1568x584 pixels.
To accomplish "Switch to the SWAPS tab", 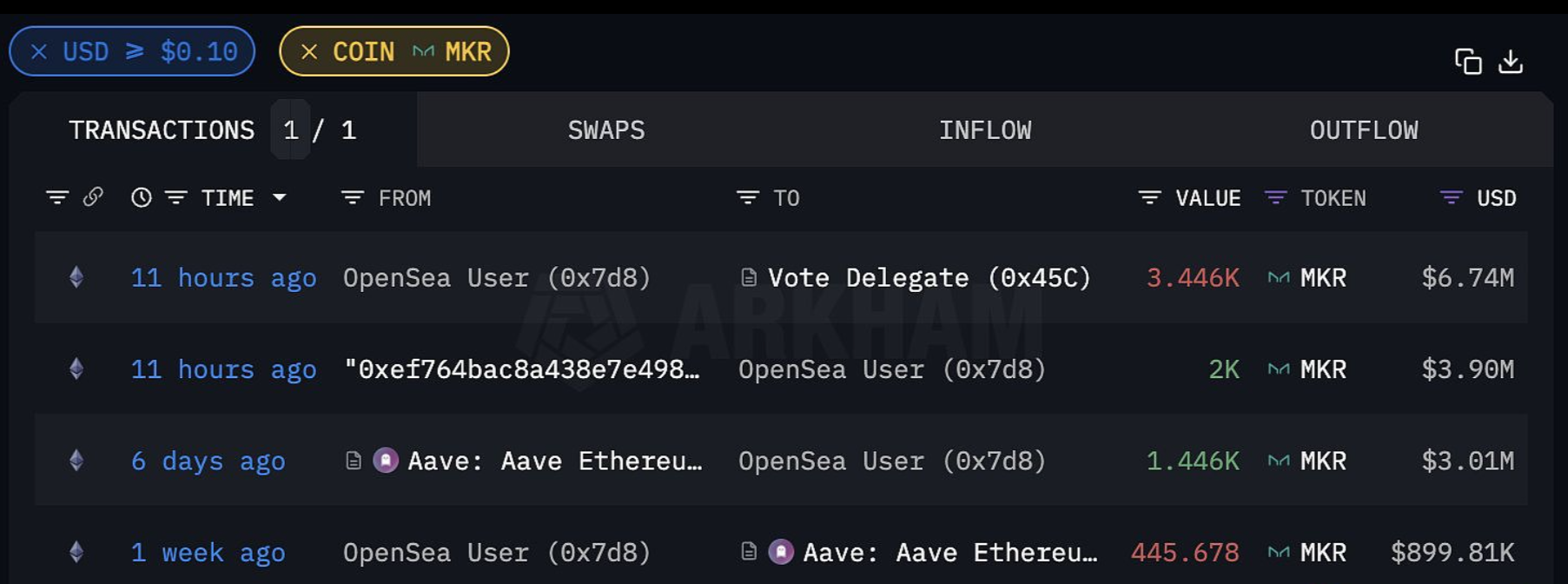I will coord(605,130).
